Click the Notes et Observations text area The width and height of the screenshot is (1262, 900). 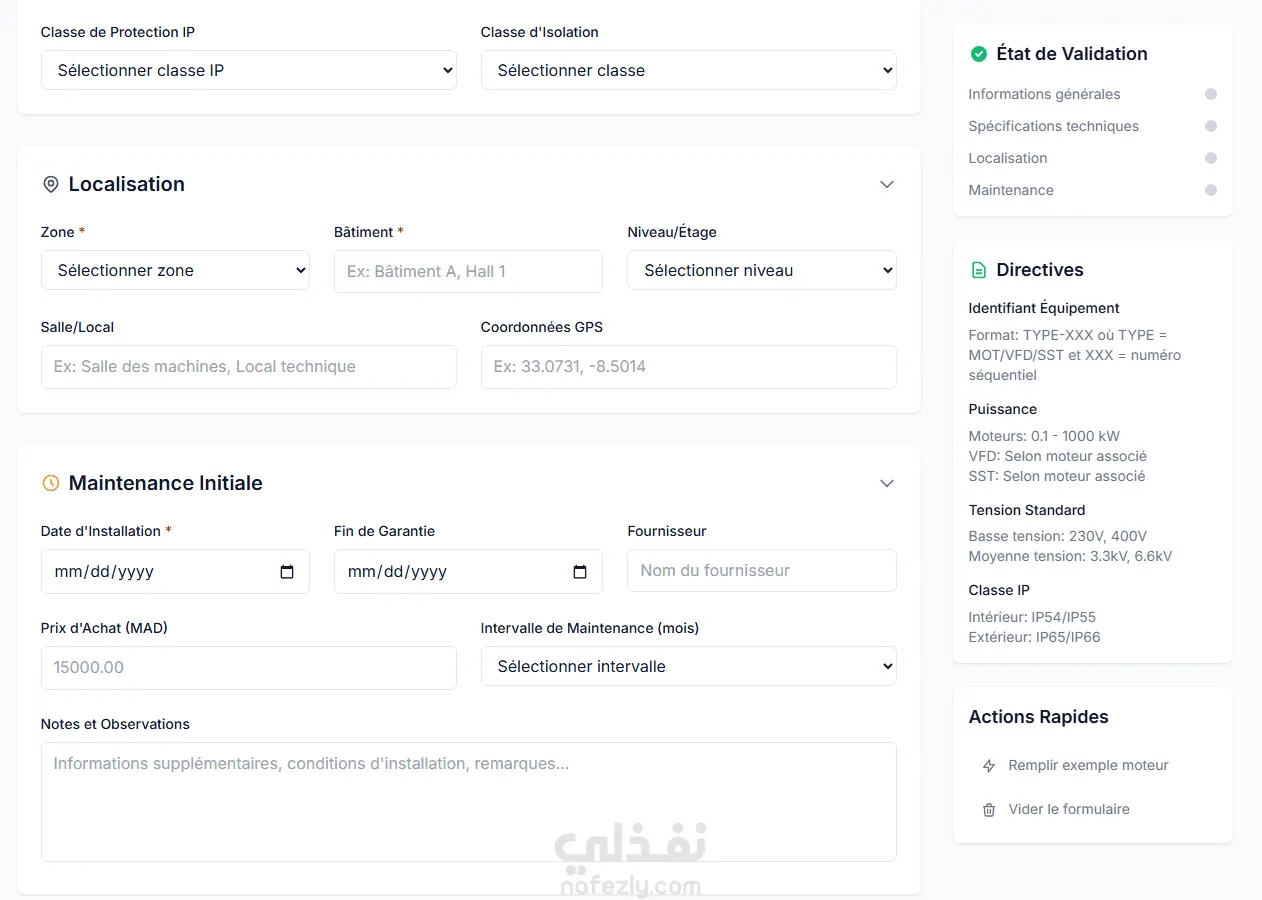(468, 801)
